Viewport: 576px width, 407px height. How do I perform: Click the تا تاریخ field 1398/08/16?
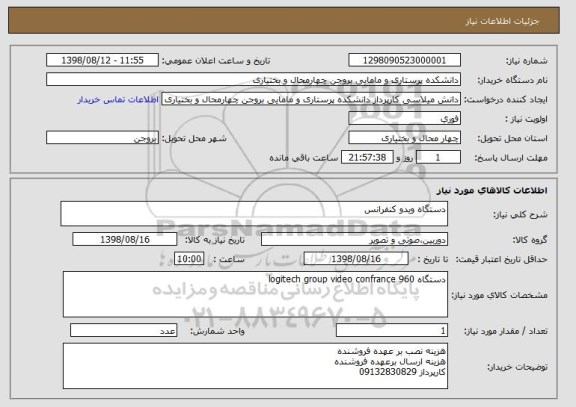(x=356, y=259)
